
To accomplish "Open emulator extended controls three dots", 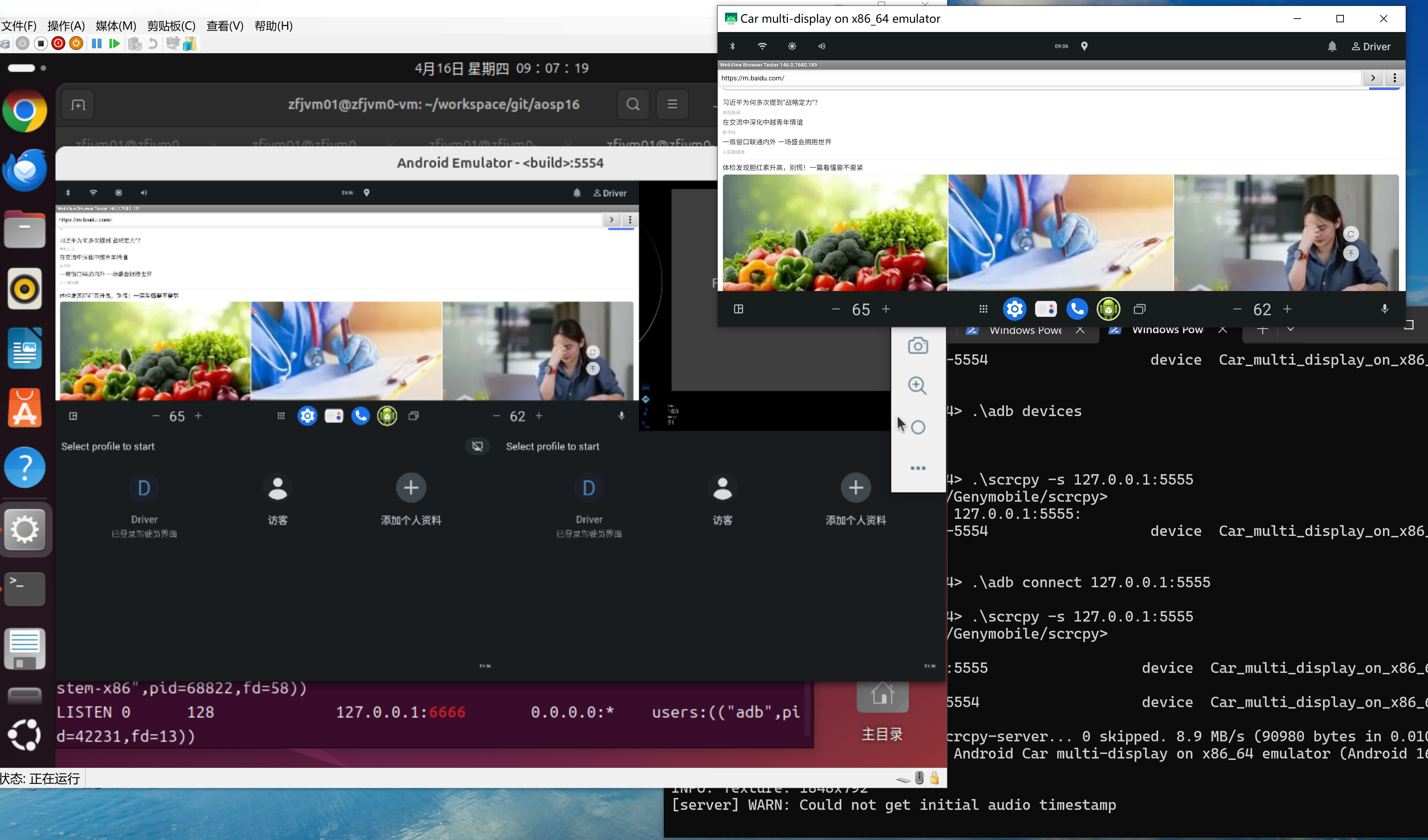I will coord(917,469).
